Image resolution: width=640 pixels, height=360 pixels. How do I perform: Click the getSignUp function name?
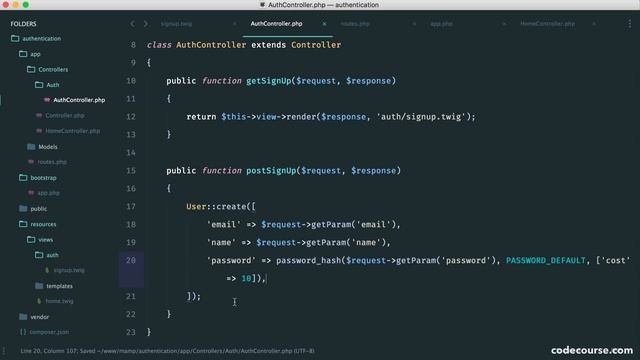[269, 81]
